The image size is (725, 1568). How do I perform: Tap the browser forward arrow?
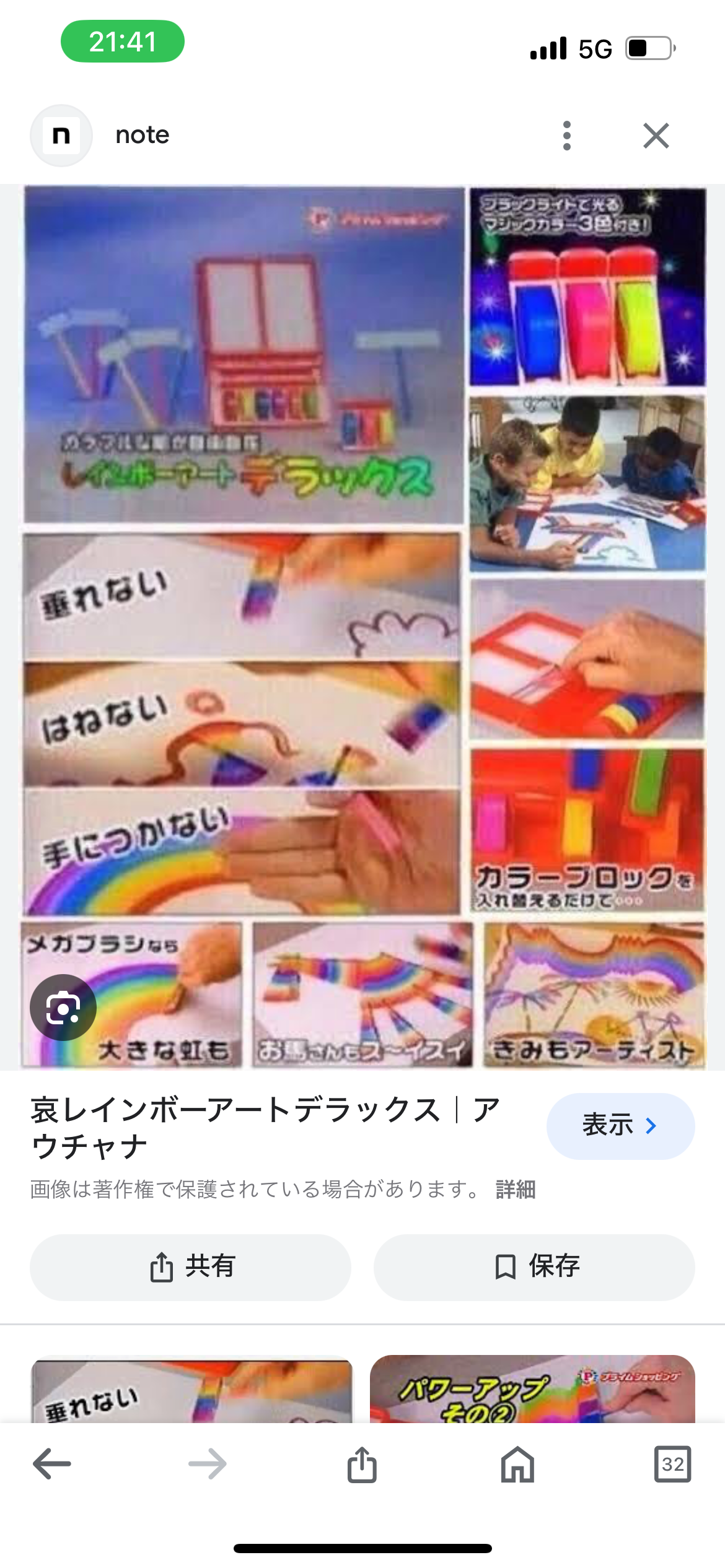pos(207,1464)
